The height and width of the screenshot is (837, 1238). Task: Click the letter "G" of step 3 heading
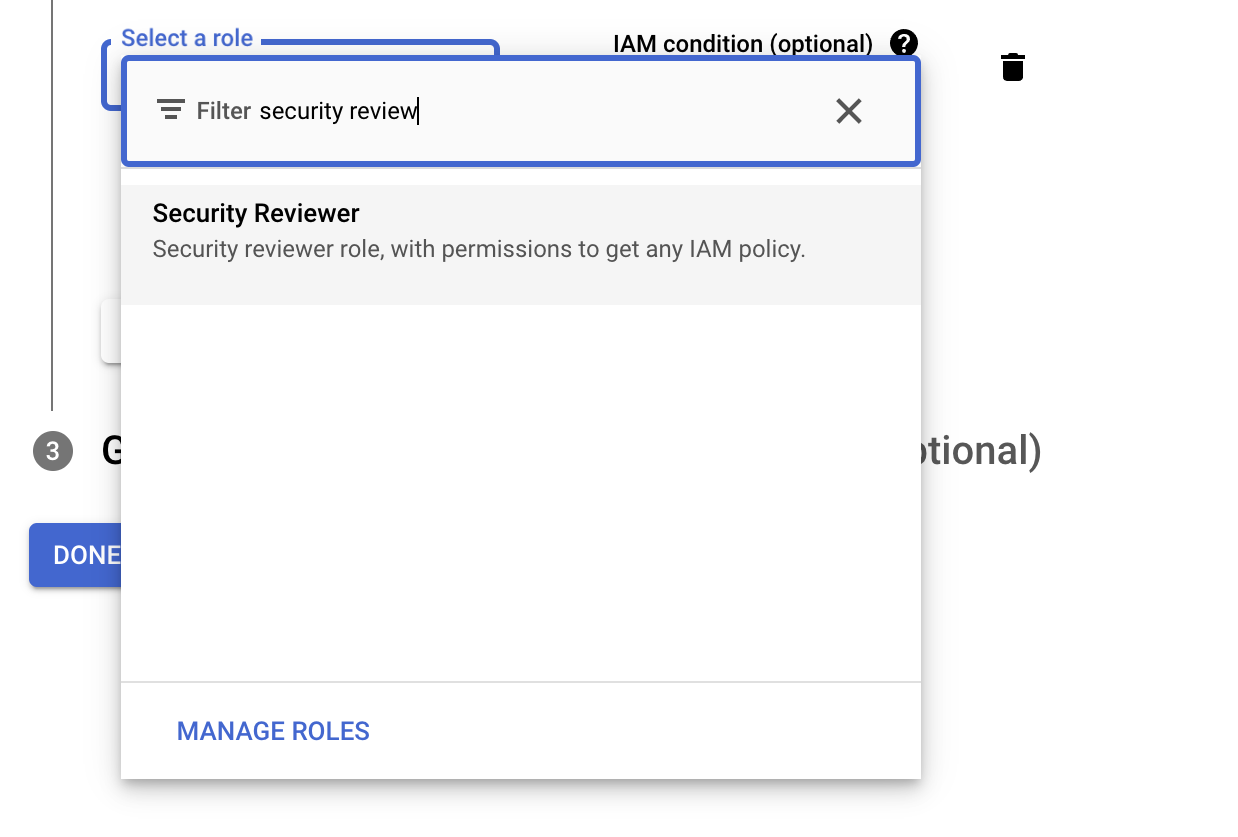coord(111,451)
